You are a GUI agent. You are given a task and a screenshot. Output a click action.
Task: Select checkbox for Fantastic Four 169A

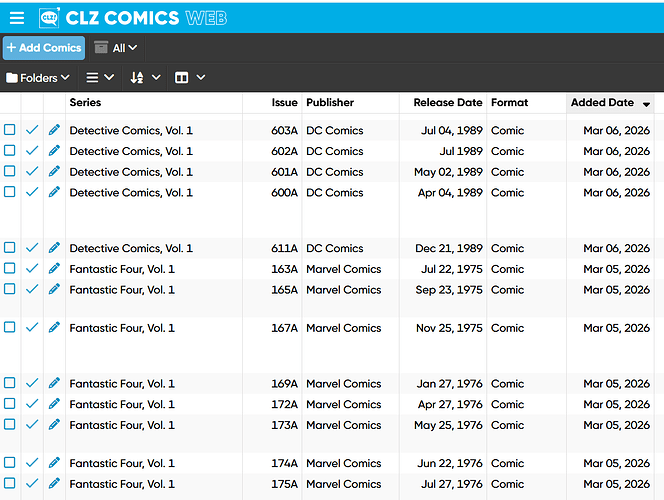point(9,383)
